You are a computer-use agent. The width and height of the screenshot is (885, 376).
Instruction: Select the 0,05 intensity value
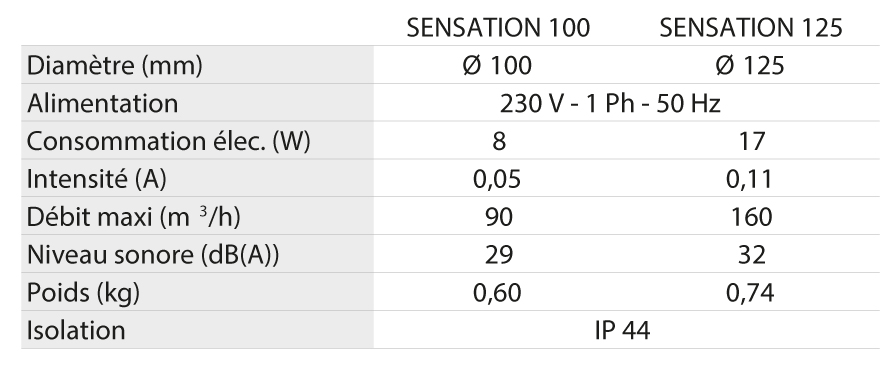pos(497,180)
